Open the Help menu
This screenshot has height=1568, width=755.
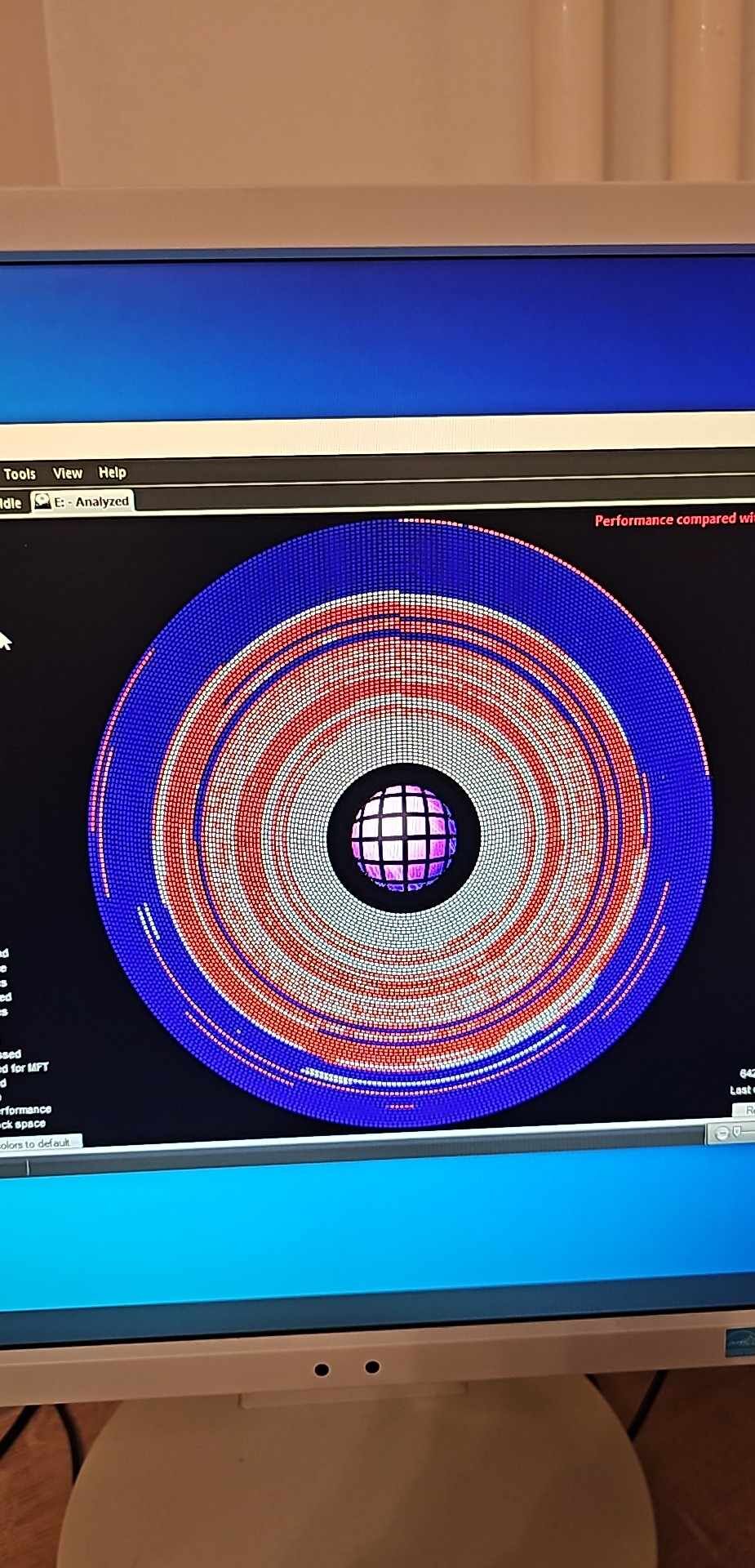click(112, 472)
